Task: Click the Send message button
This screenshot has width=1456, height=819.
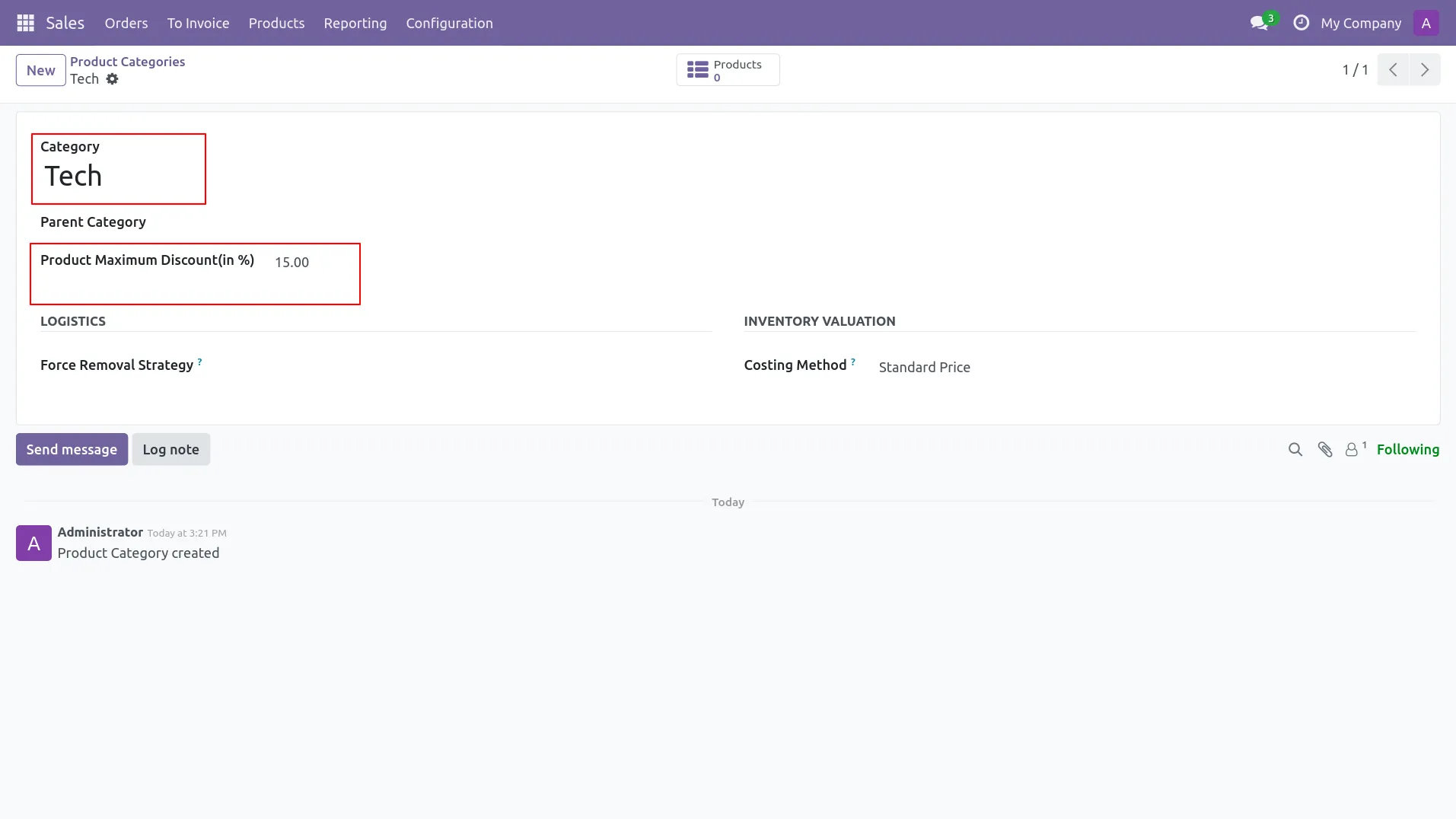Action: [x=72, y=450]
